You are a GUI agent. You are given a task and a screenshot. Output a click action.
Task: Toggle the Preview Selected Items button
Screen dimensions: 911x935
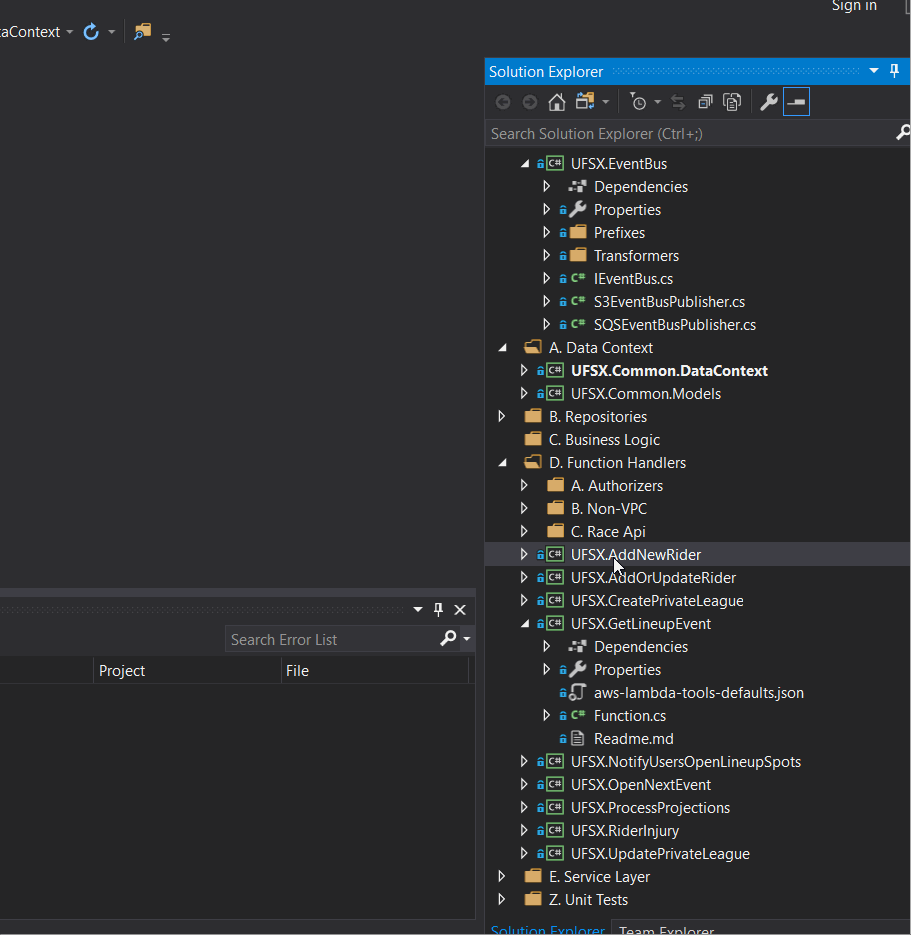[x=796, y=102]
